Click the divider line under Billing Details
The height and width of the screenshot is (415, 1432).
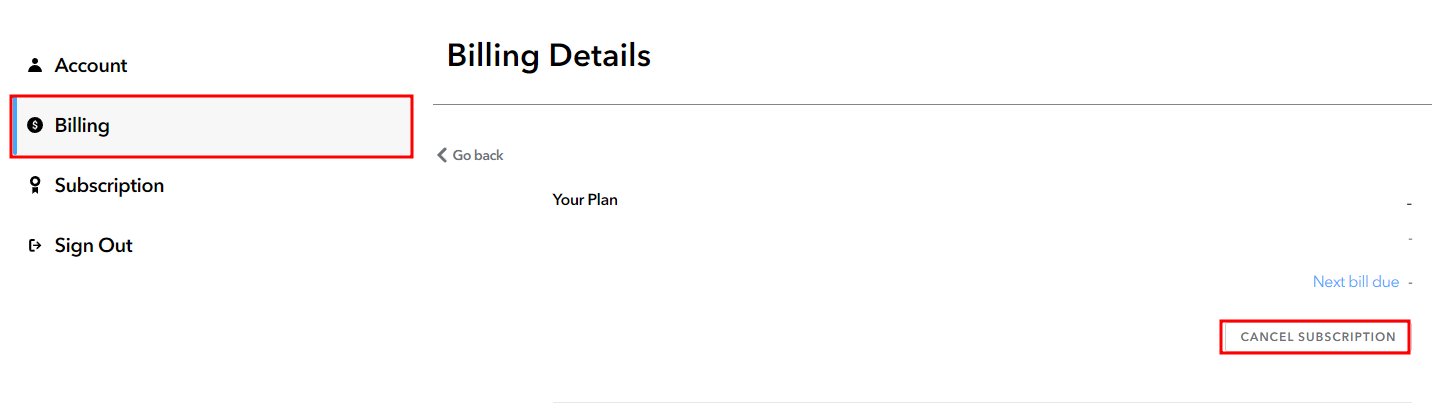(x=932, y=104)
